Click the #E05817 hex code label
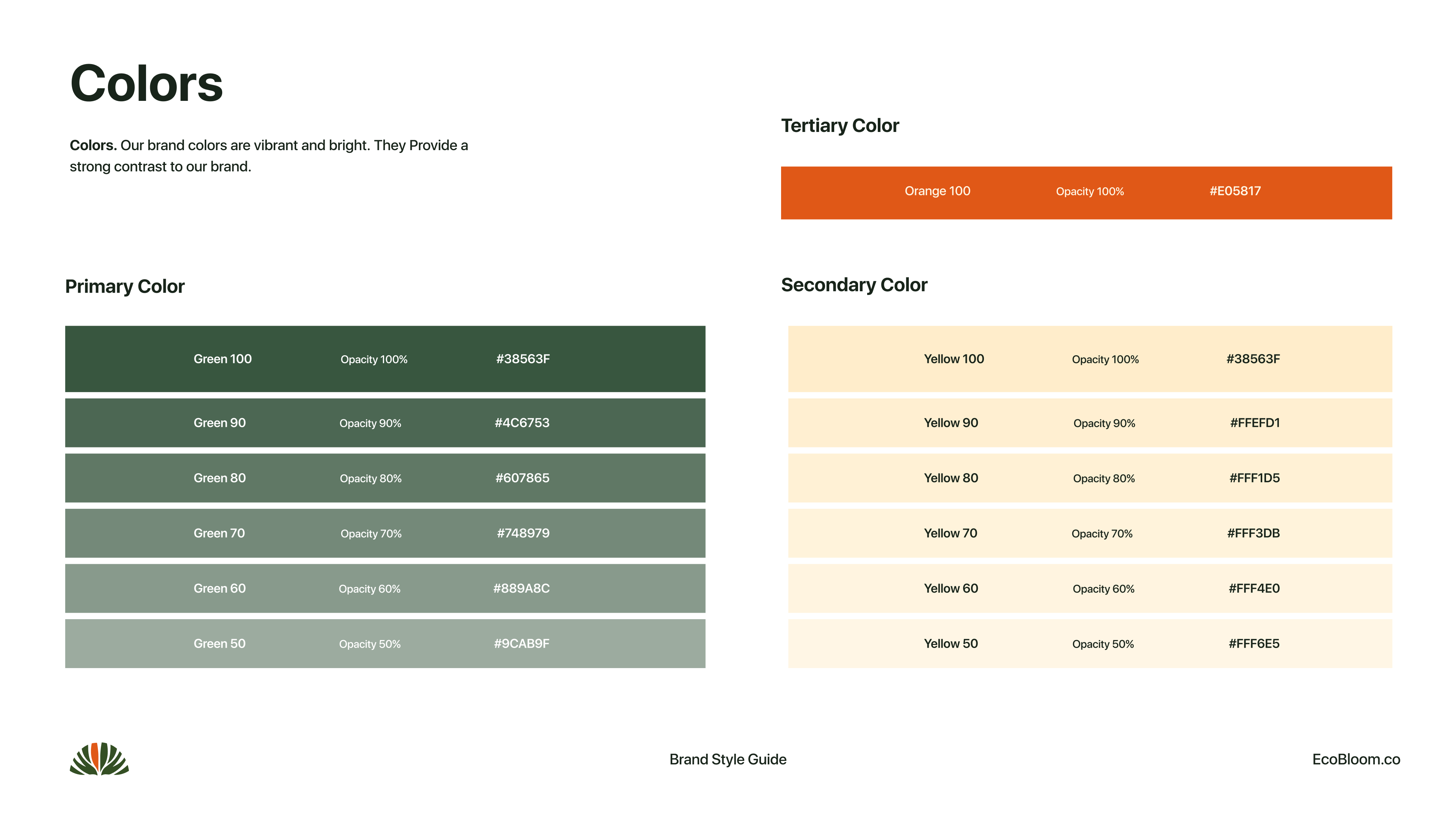Image resolution: width=1456 pixels, height=819 pixels. 1235,191
